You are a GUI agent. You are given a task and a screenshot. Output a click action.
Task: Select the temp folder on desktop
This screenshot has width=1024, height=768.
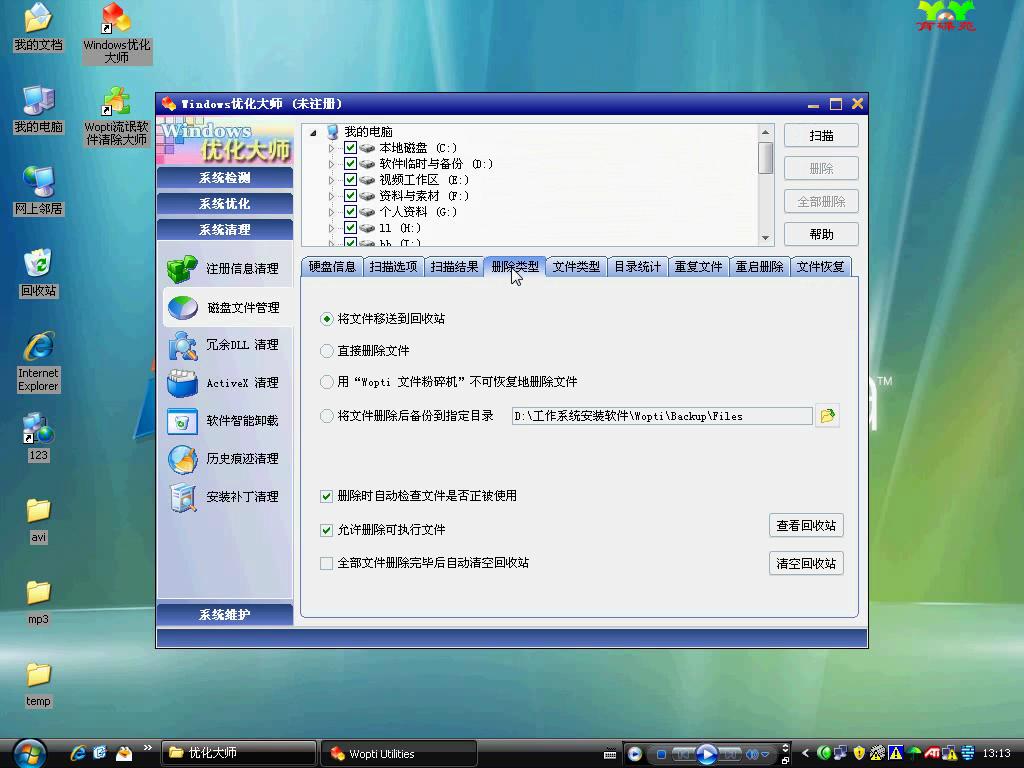pyautogui.click(x=38, y=684)
